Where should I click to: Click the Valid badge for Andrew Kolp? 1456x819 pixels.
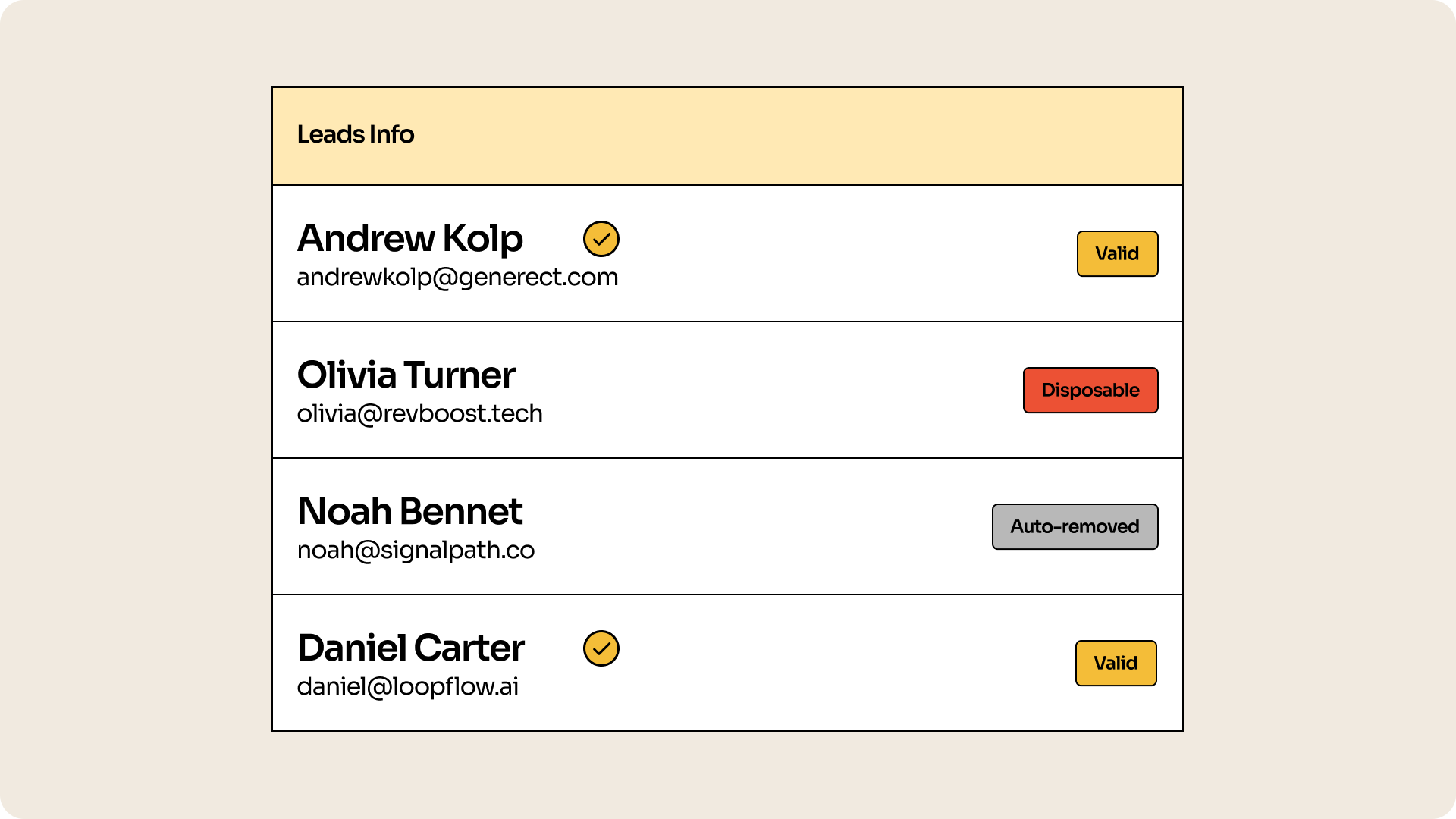(x=1117, y=254)
